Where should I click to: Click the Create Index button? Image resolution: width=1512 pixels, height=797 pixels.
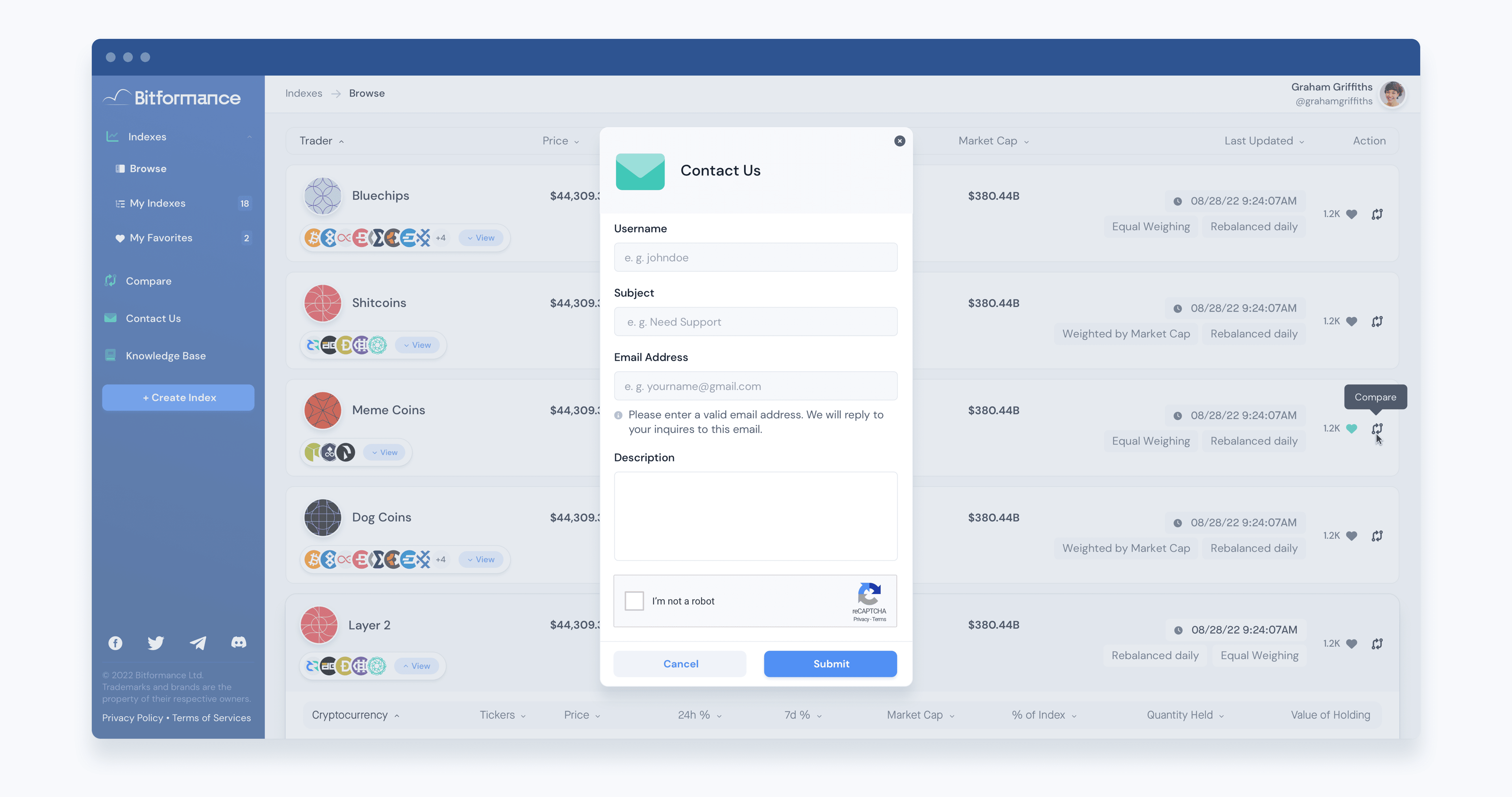(x=178, y=397)
